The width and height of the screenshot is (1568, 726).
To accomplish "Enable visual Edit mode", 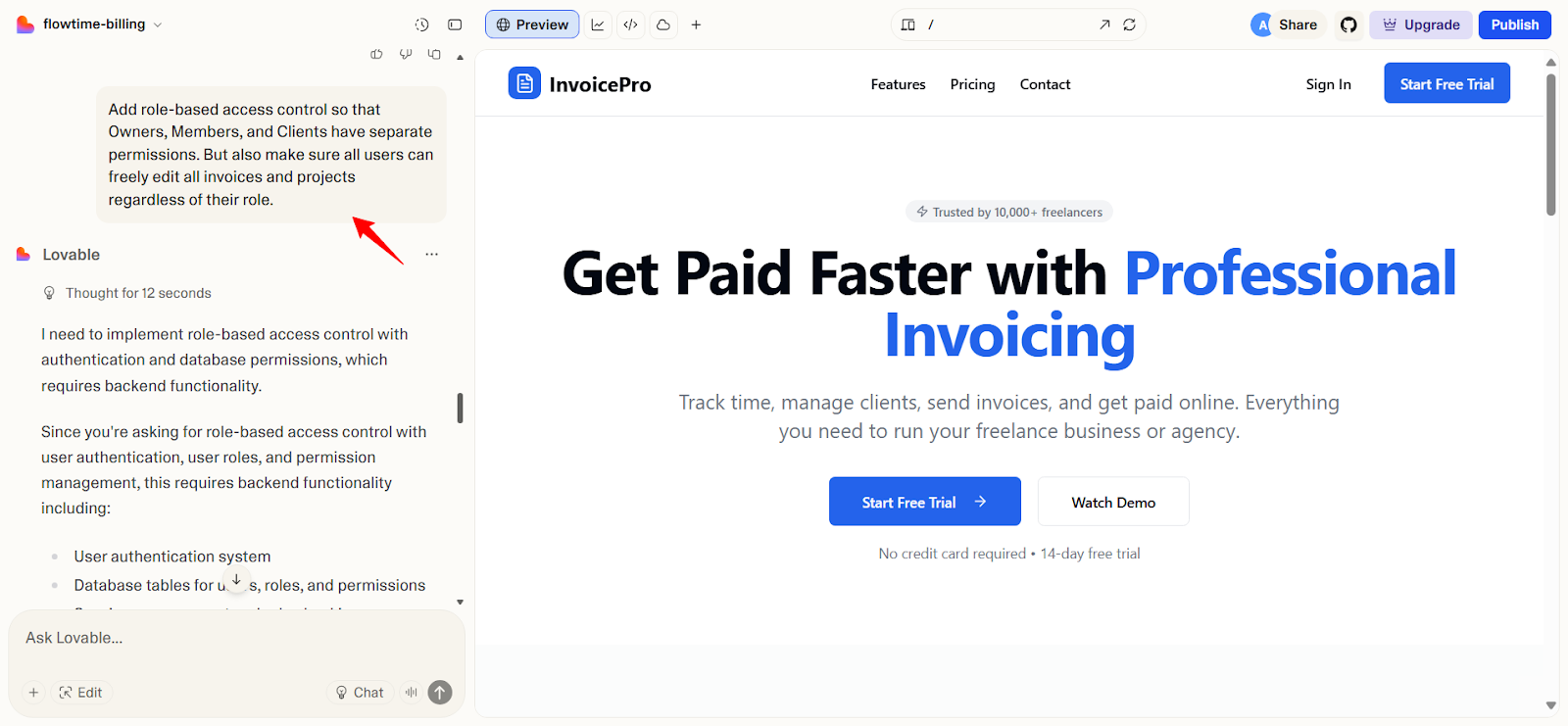I will coord(81,693).
